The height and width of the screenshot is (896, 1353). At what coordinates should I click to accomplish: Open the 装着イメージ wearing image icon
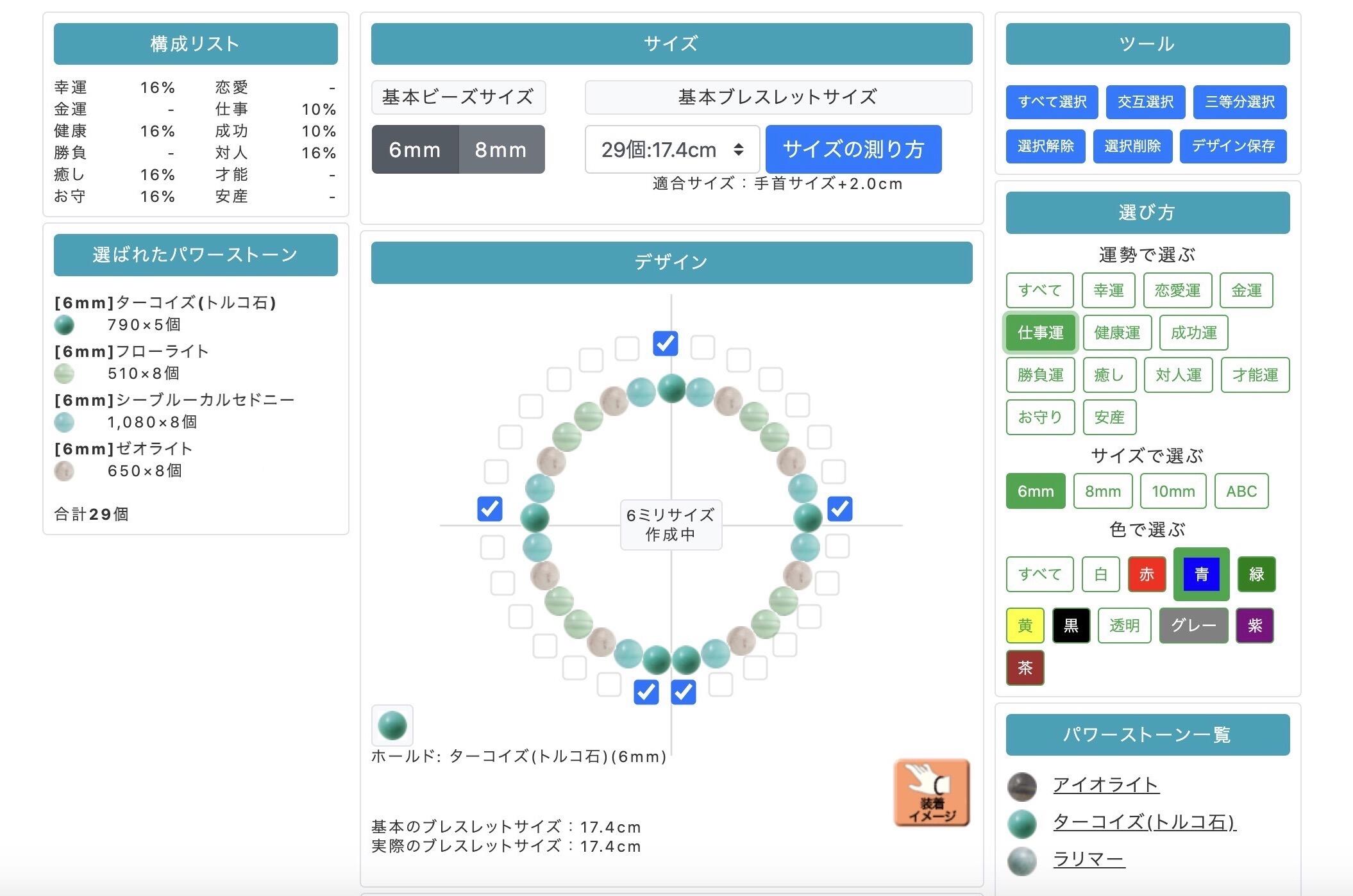(932, 795)
